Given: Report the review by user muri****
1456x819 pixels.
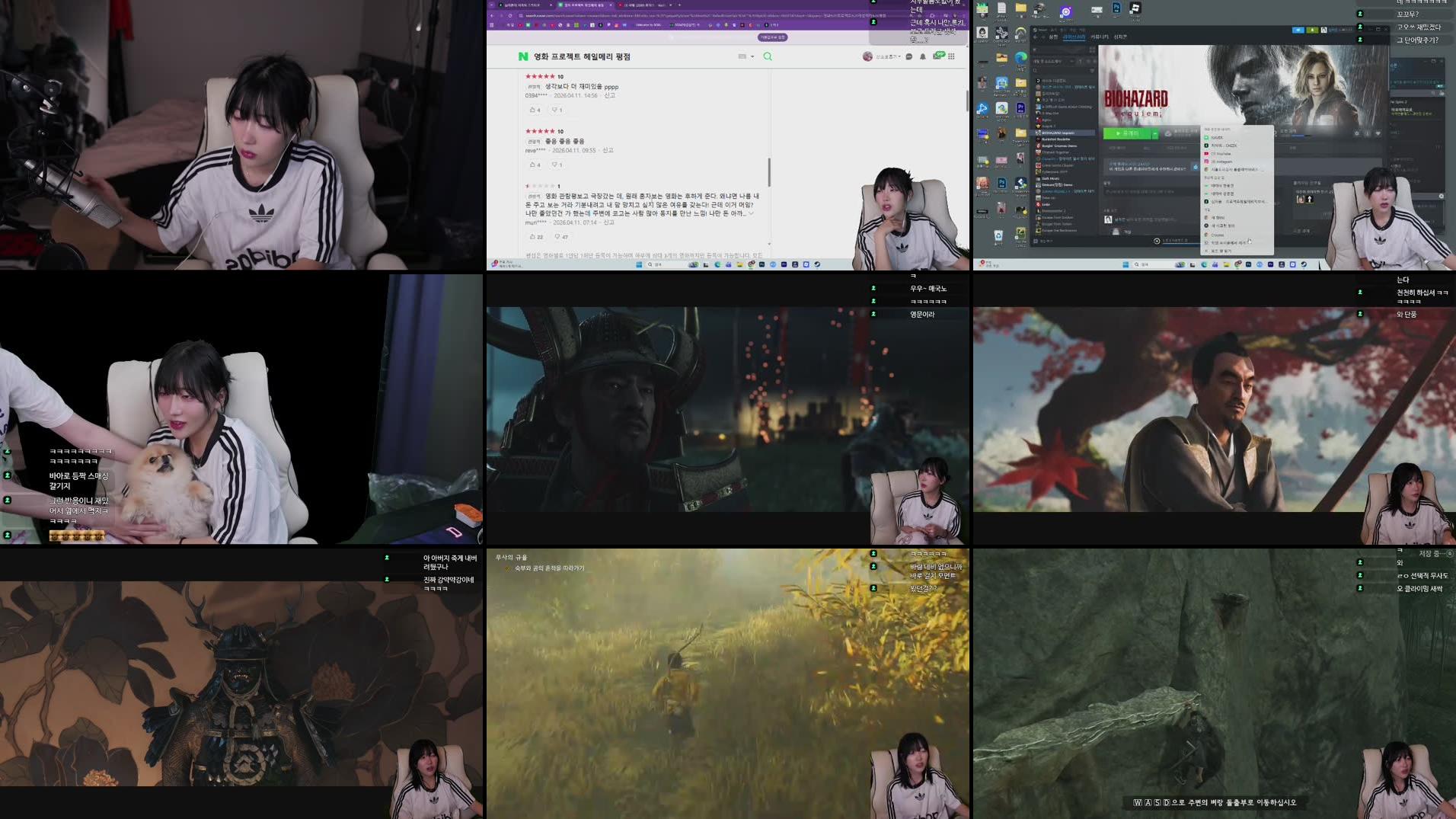Looking at the screenshot, I should tap(608, 222).
